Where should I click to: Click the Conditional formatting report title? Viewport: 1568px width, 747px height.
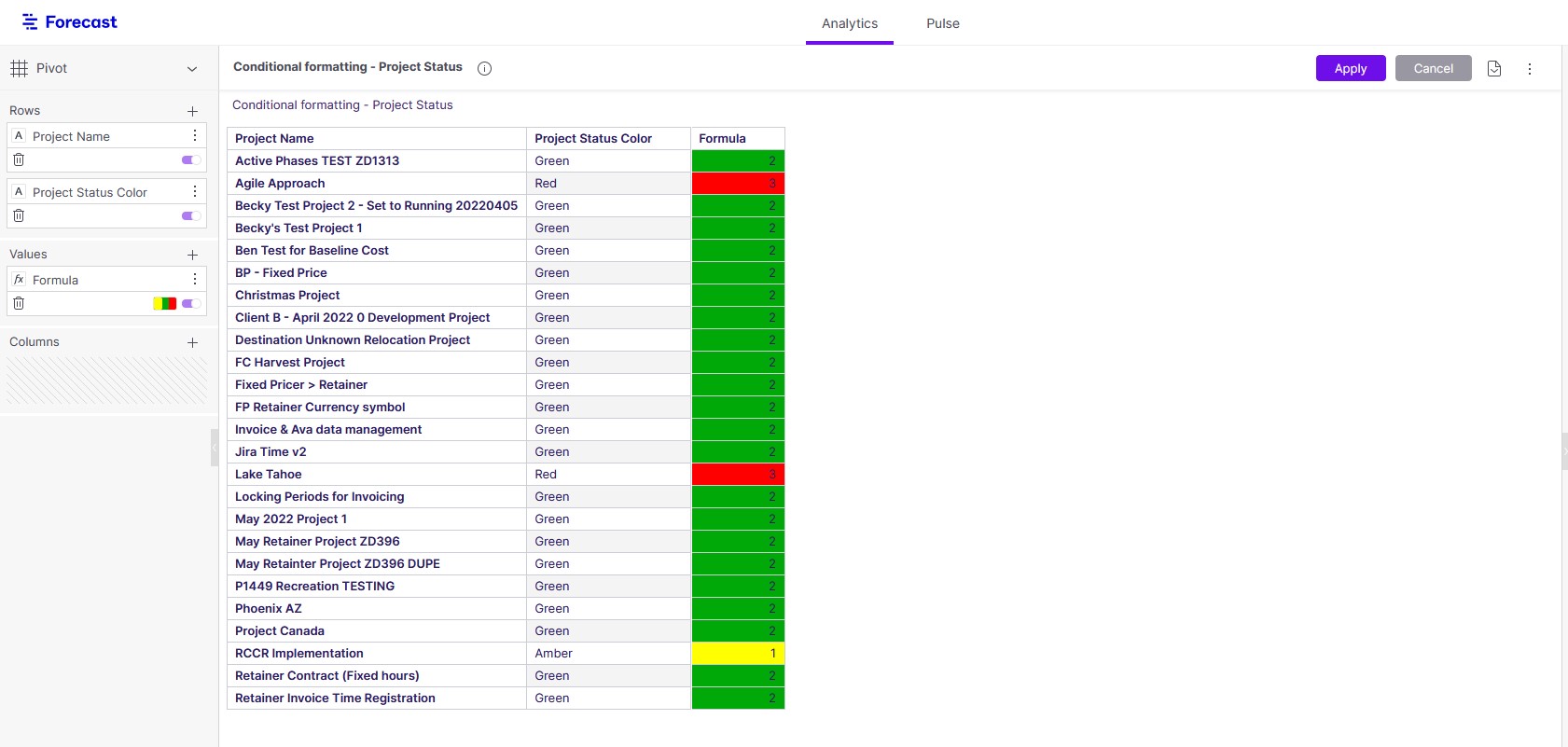point(348,67)
